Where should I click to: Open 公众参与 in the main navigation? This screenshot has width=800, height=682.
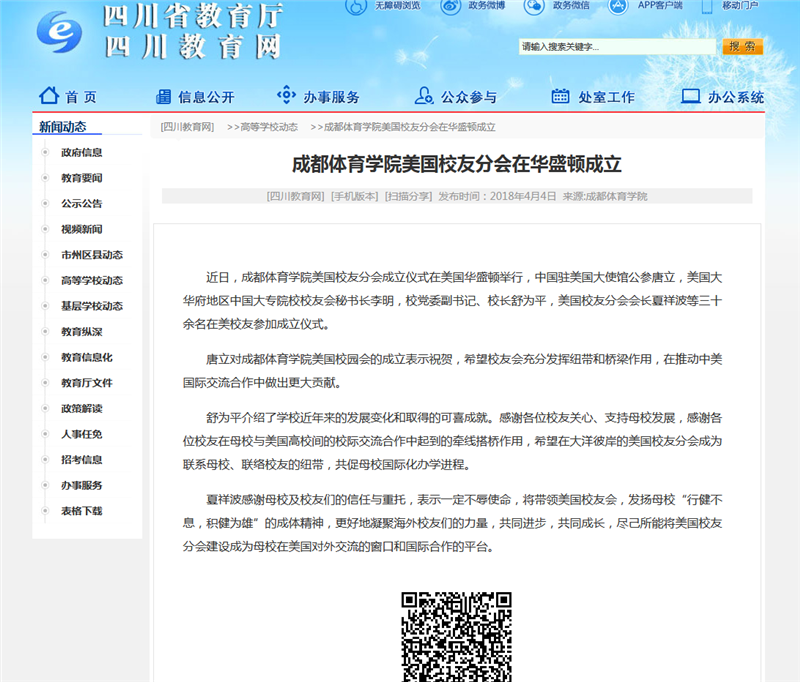[468, 97]
